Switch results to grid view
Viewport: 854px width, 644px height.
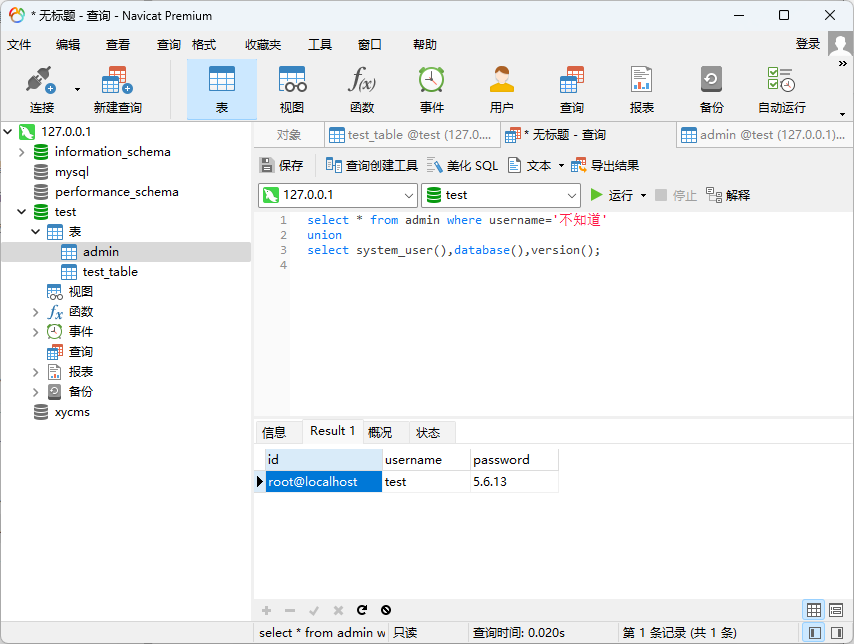tap(814, 610)
